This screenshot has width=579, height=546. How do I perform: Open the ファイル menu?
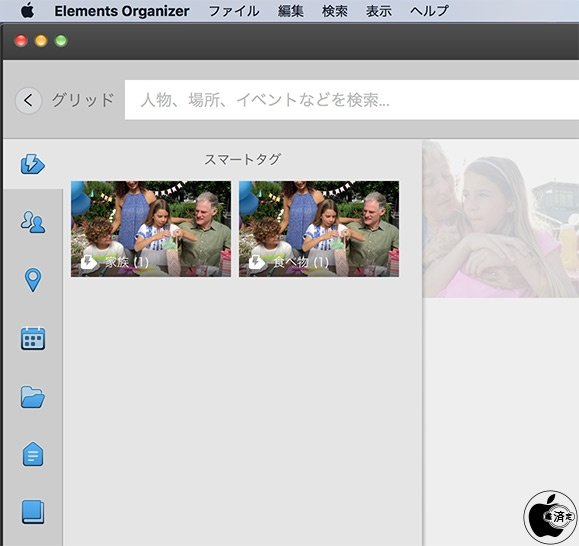pyautogui.click(x=234, y=11)
